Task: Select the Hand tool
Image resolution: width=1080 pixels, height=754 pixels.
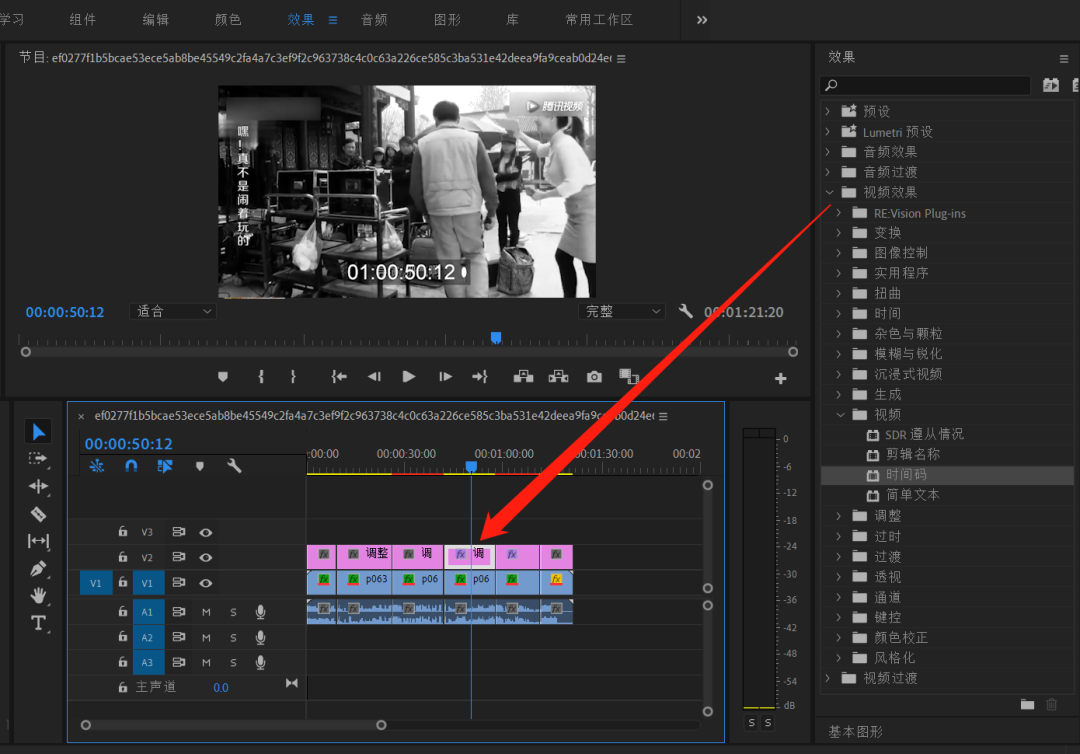Action: click(x=38, y=595)
